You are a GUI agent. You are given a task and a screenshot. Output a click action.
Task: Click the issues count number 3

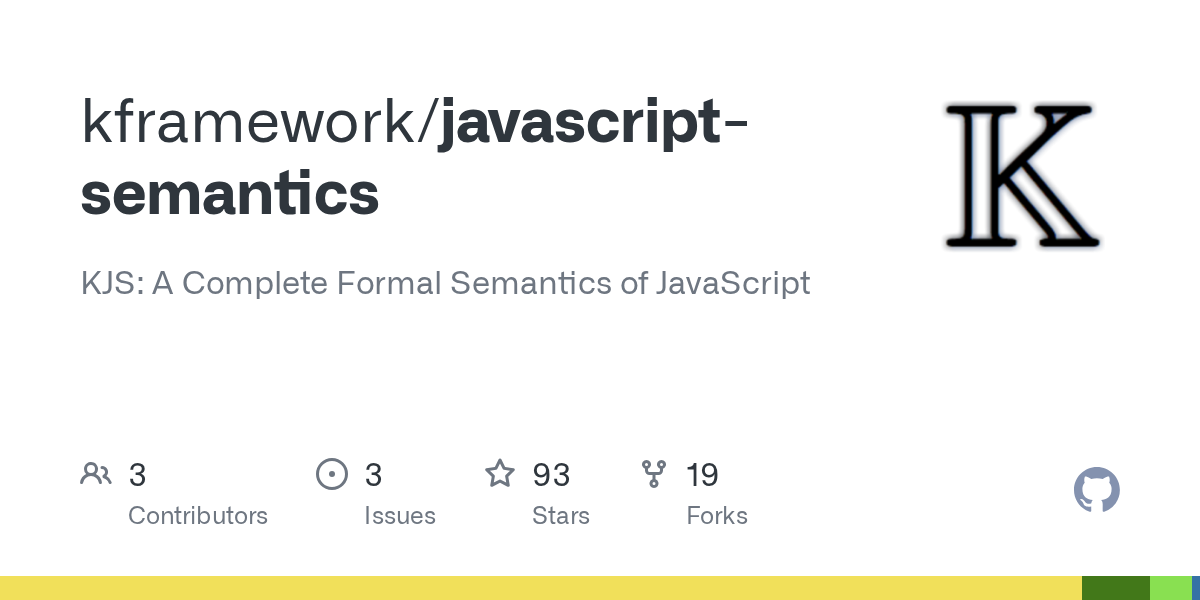coord(373,475)
